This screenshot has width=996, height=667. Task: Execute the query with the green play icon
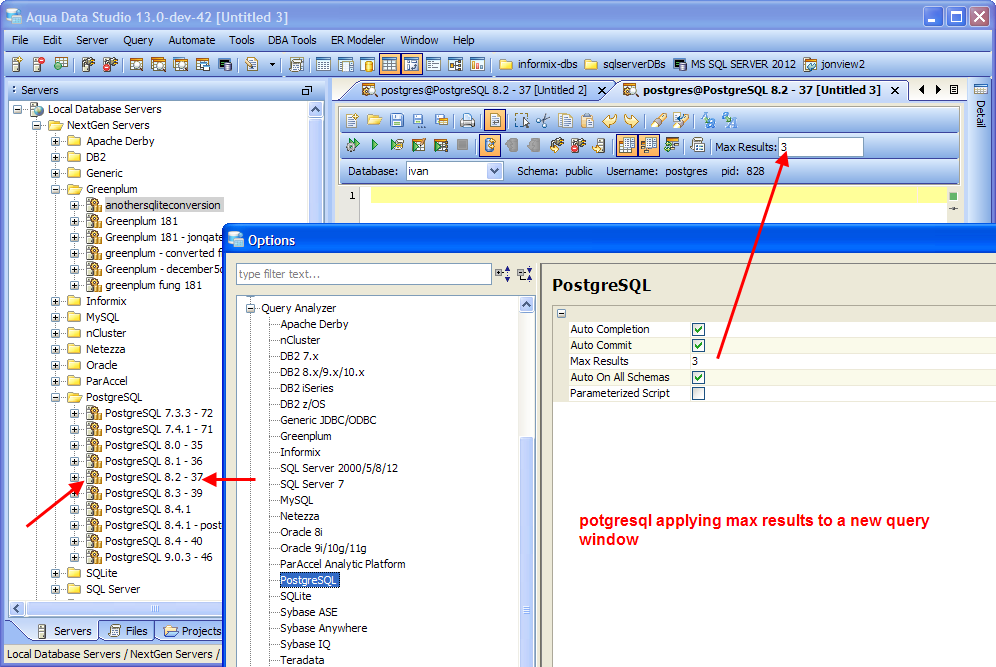coord(374,145)
